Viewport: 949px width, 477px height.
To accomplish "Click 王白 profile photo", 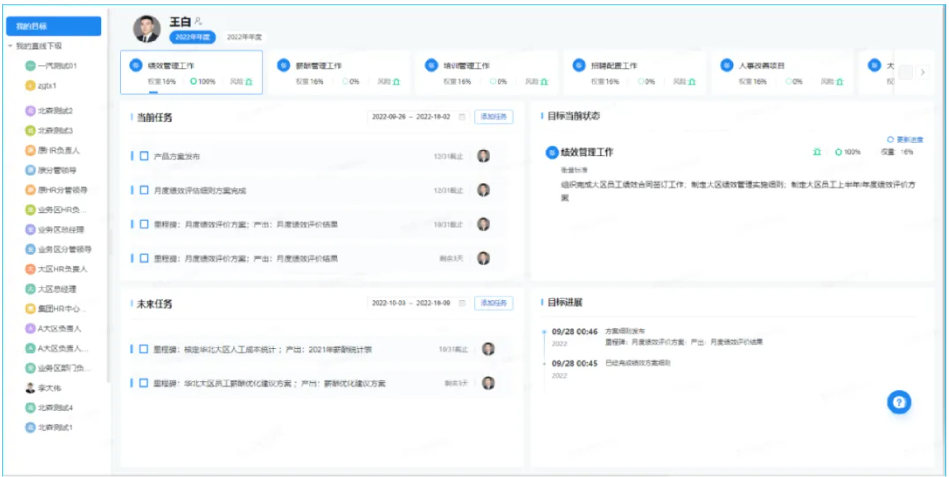I will [147, 28].
